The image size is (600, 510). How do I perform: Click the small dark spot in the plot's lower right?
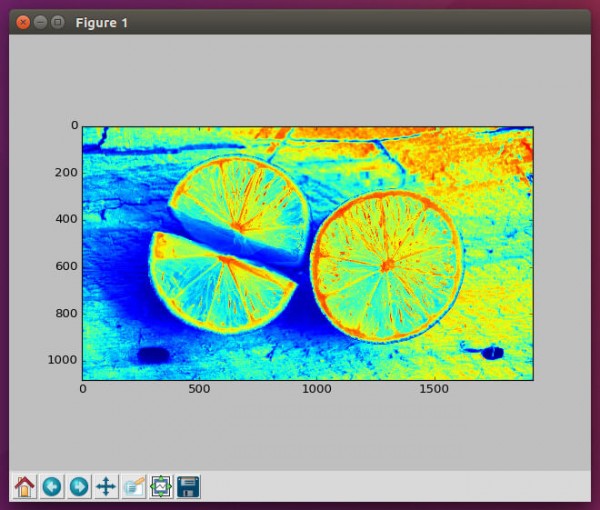[x=492, y=353]
